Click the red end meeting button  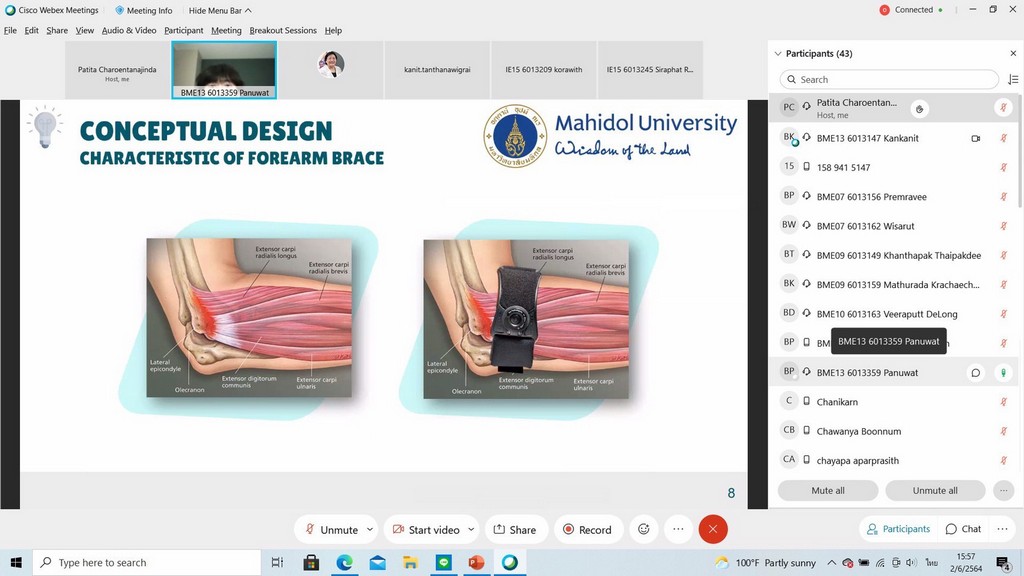point(713,529)
